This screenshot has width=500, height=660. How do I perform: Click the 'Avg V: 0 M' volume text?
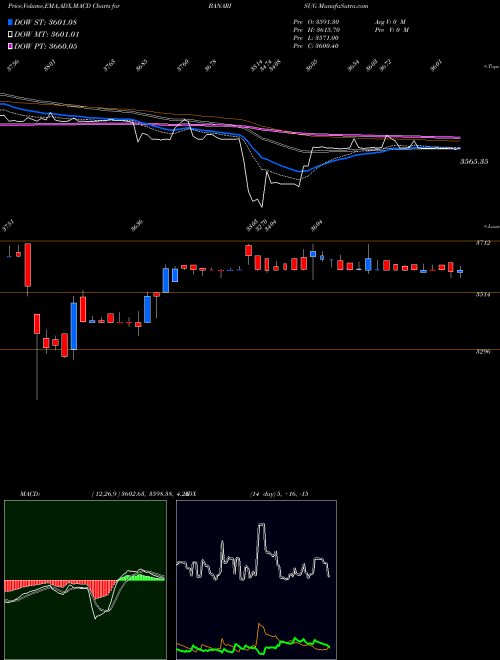390,22
